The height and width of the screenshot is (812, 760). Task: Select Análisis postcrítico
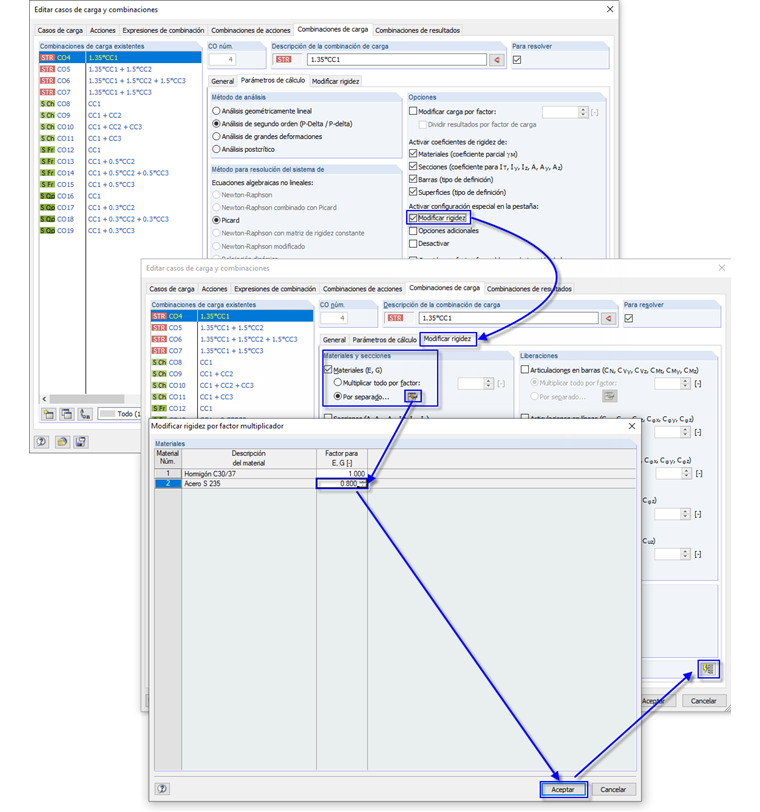(216, 149)
